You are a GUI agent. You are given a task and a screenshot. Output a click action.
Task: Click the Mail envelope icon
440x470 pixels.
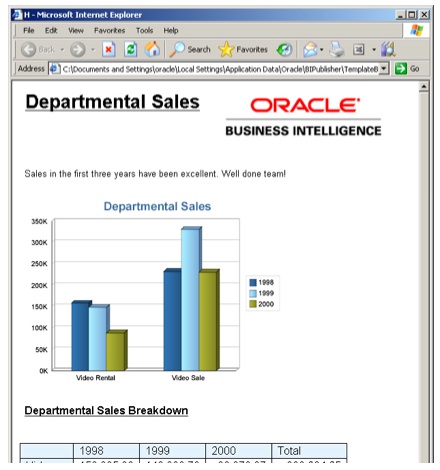(310, 50)
